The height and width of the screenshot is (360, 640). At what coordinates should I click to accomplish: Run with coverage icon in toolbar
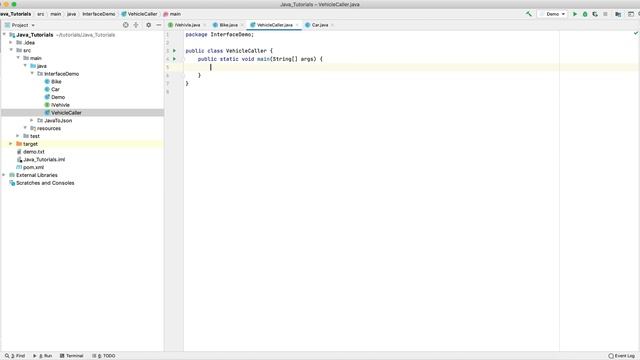[595, 14]
